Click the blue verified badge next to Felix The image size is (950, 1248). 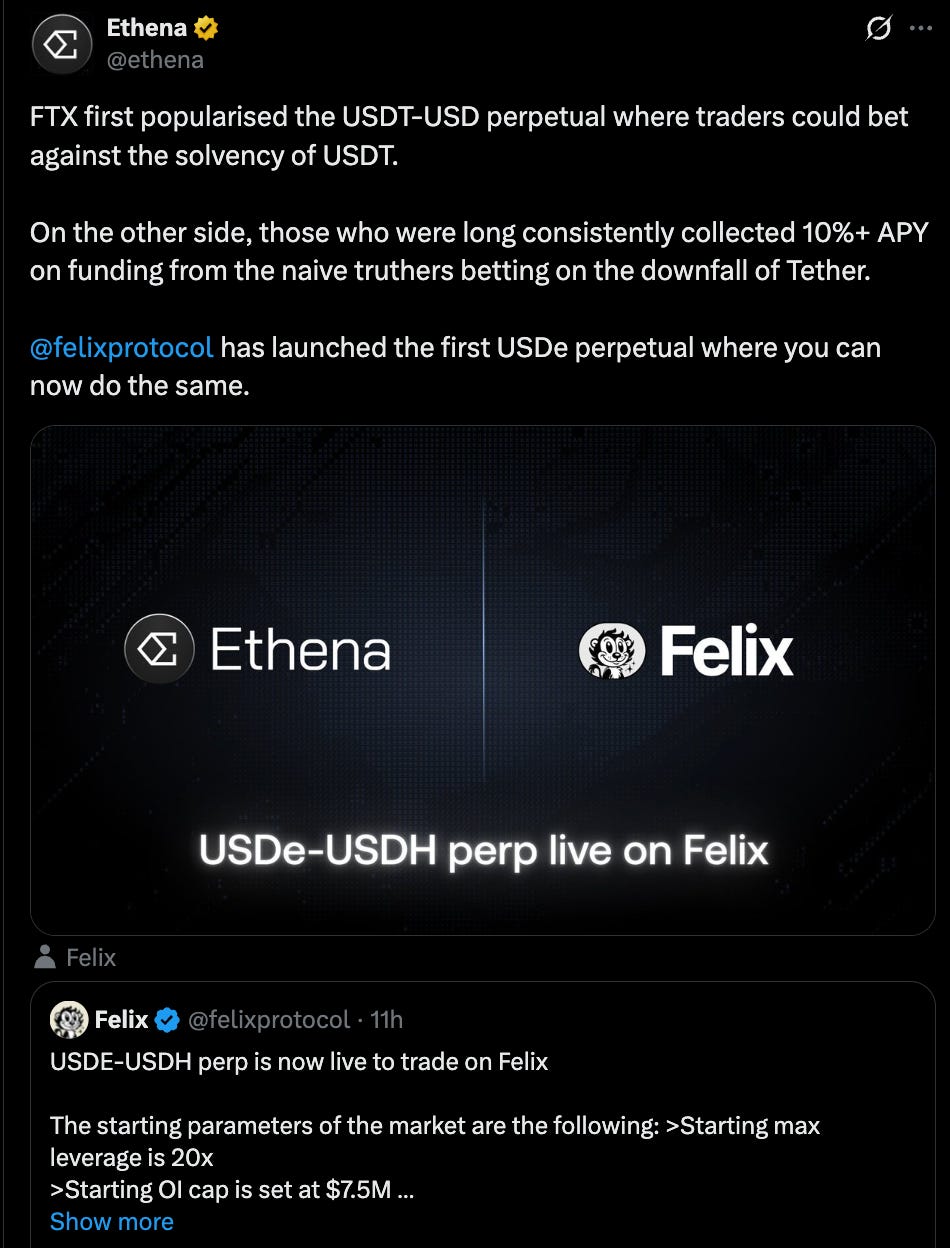click(167, 1020)
